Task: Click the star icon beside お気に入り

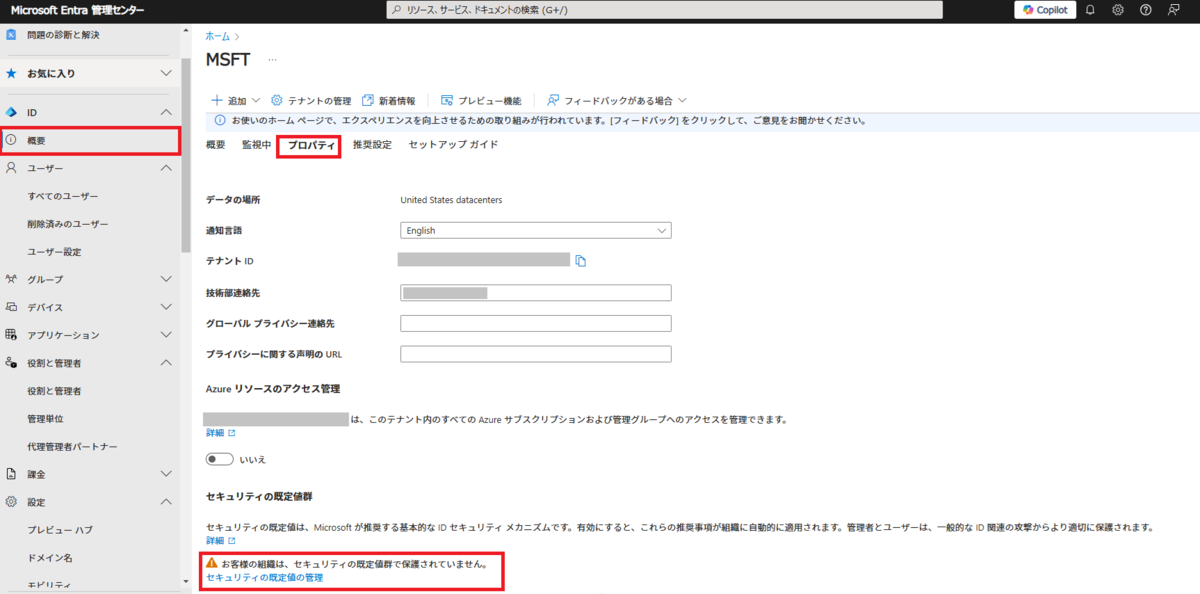Action: click(x=11, y=73)
